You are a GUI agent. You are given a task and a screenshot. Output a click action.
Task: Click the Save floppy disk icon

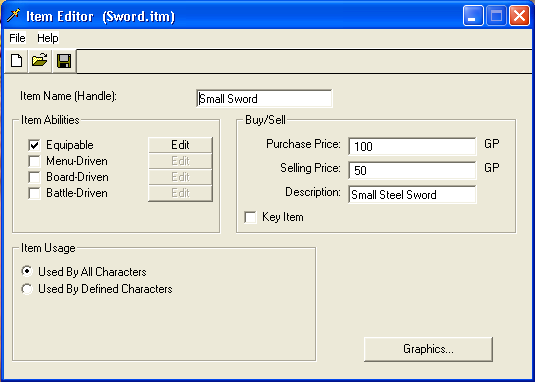point(64,61)
